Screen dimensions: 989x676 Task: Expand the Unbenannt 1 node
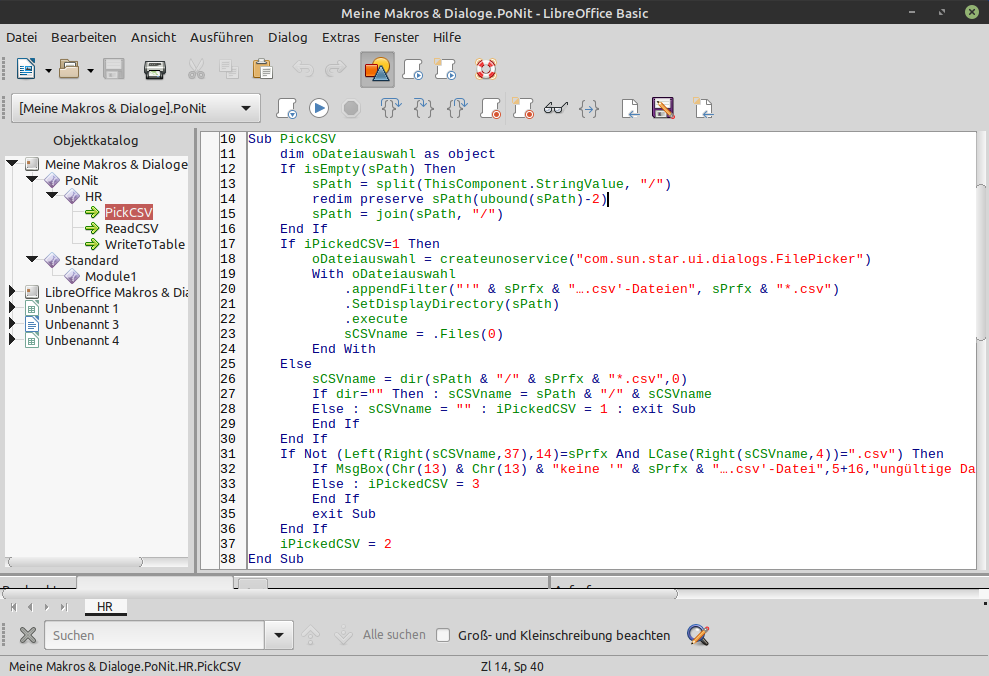pos(12,307)
